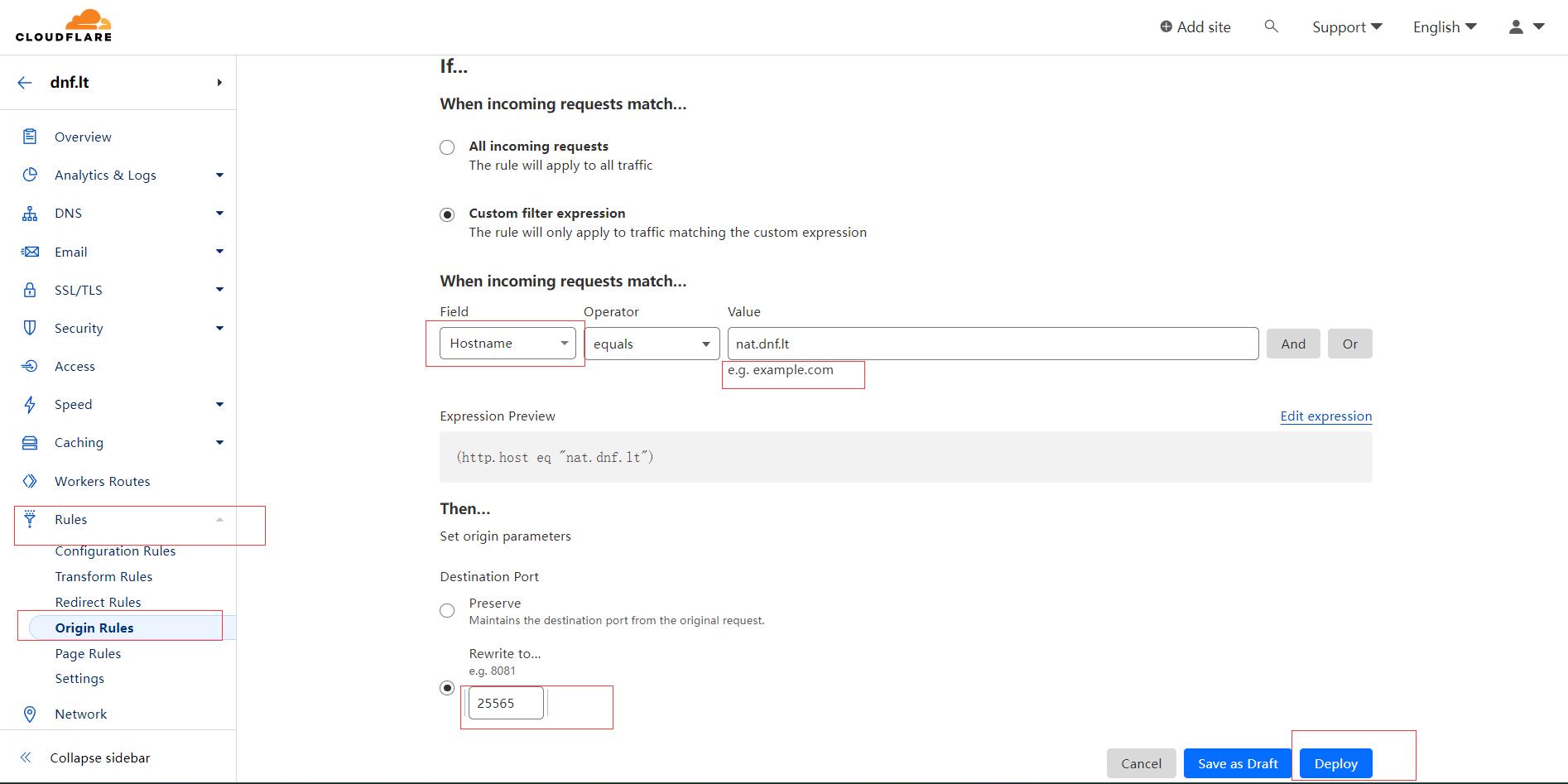Click the search magnifier icon
Image resolution: width=1568 pixels, height=784 pixels.
point(1272,26)
